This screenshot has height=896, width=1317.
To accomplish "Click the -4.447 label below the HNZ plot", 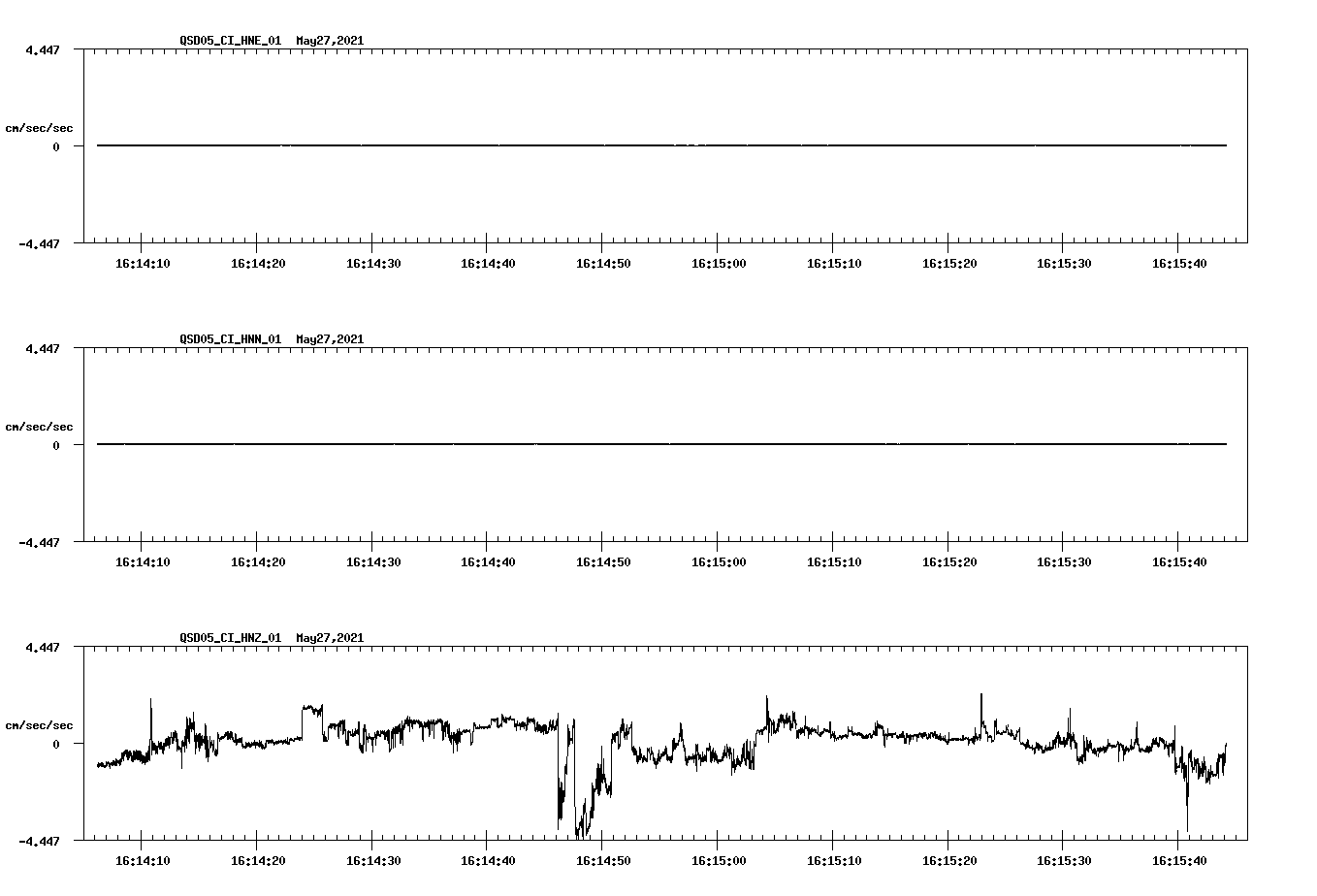I will click(41, 840).
